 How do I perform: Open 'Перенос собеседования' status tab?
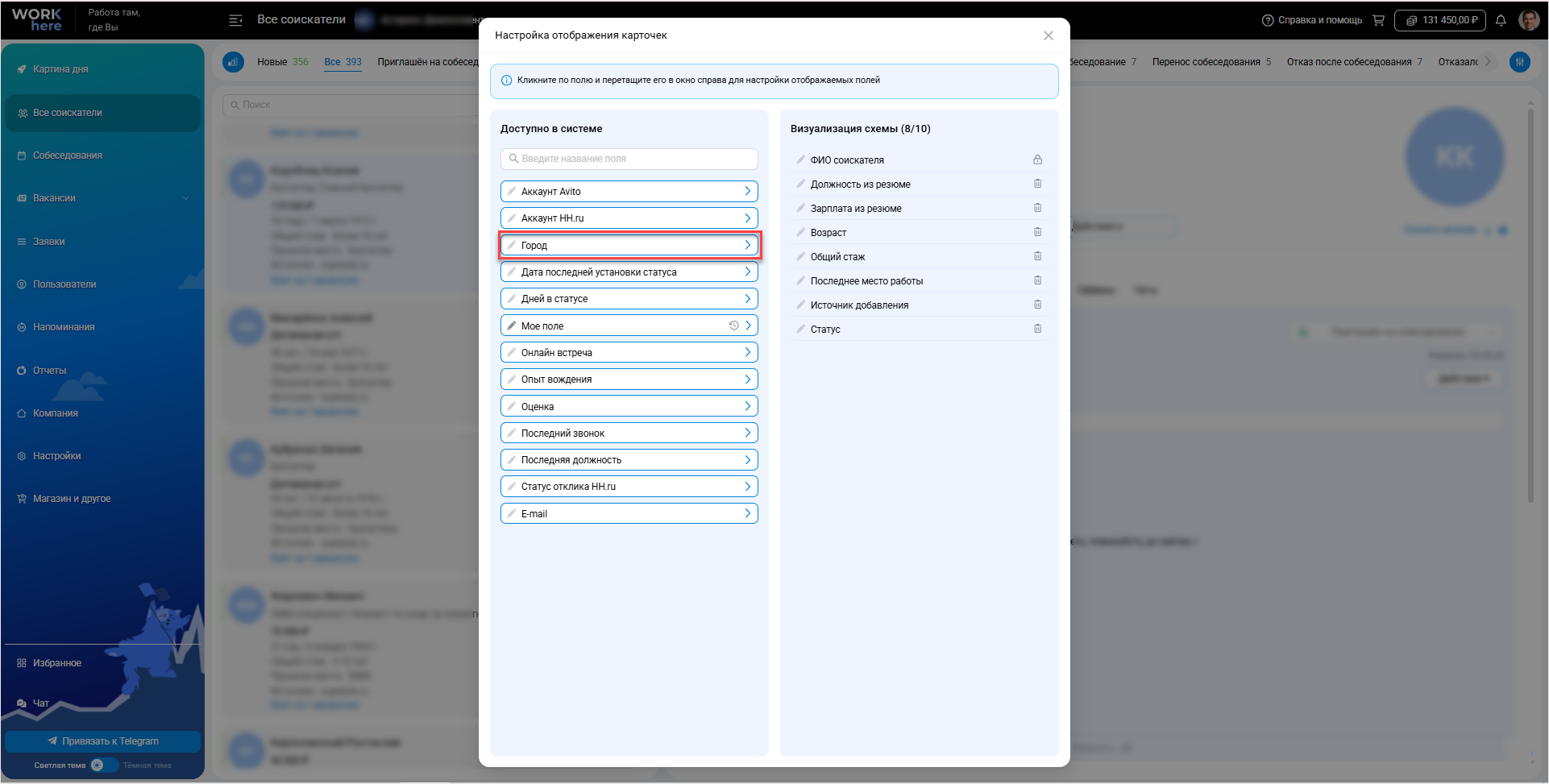[1211, 62]
